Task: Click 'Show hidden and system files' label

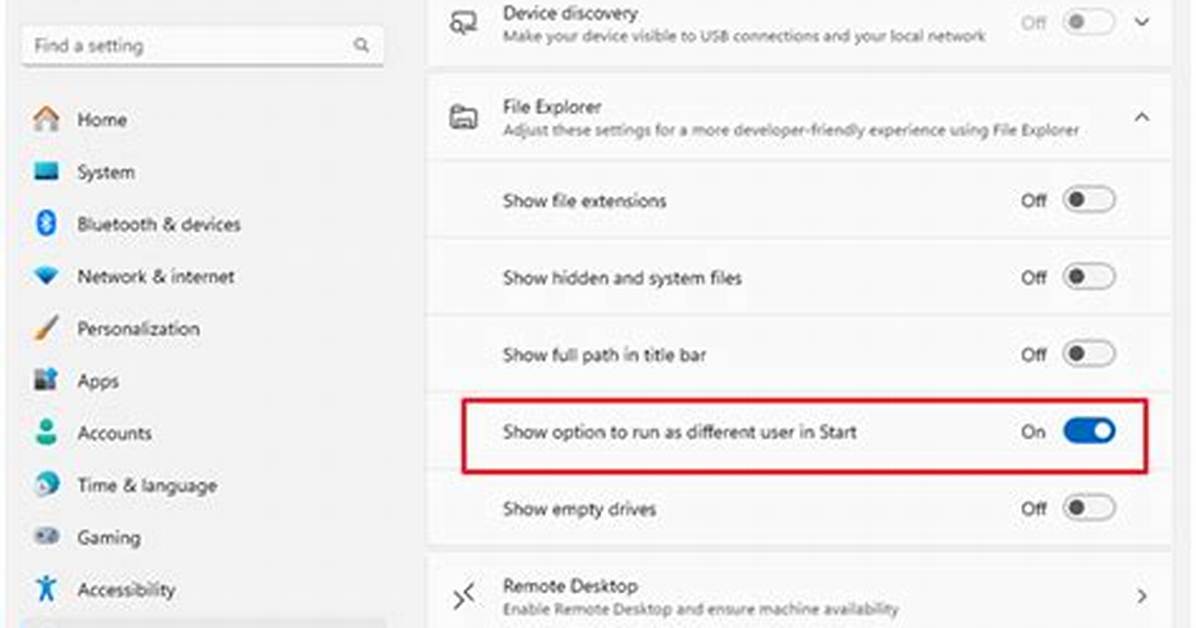Action: pyautogui.click(x=622, y=278)
